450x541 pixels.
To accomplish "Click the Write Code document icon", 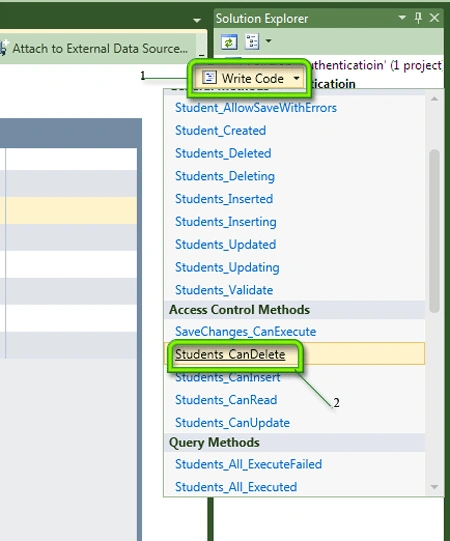I will 209,78.
